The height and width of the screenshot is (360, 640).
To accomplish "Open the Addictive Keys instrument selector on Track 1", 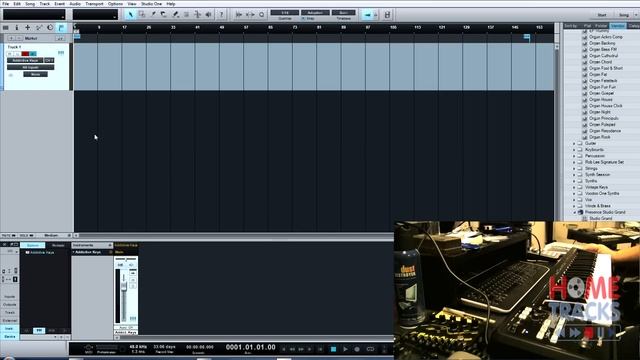I will pyautogui.click(x=25, y=60).
